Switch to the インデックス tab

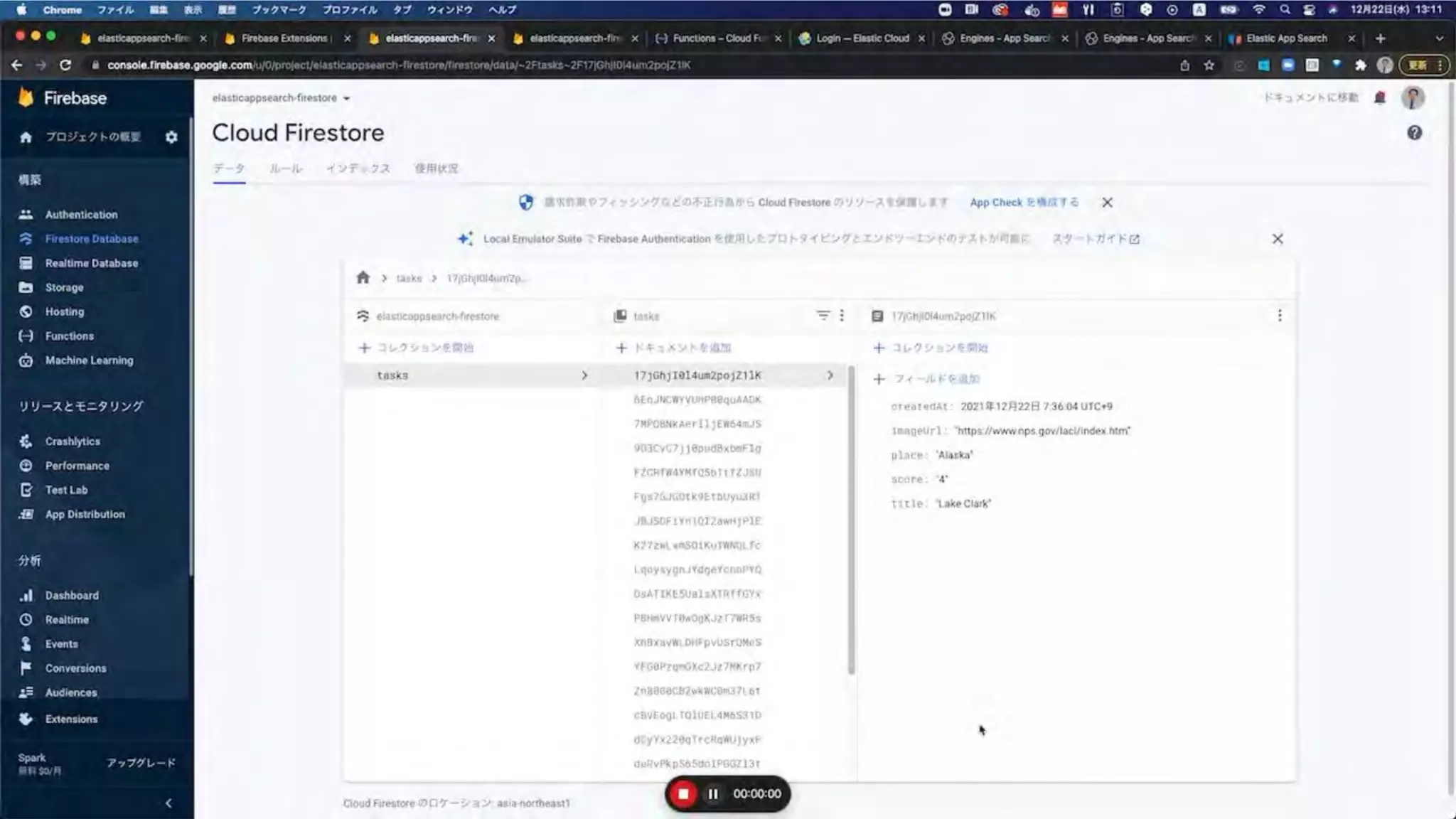point(358,168)
